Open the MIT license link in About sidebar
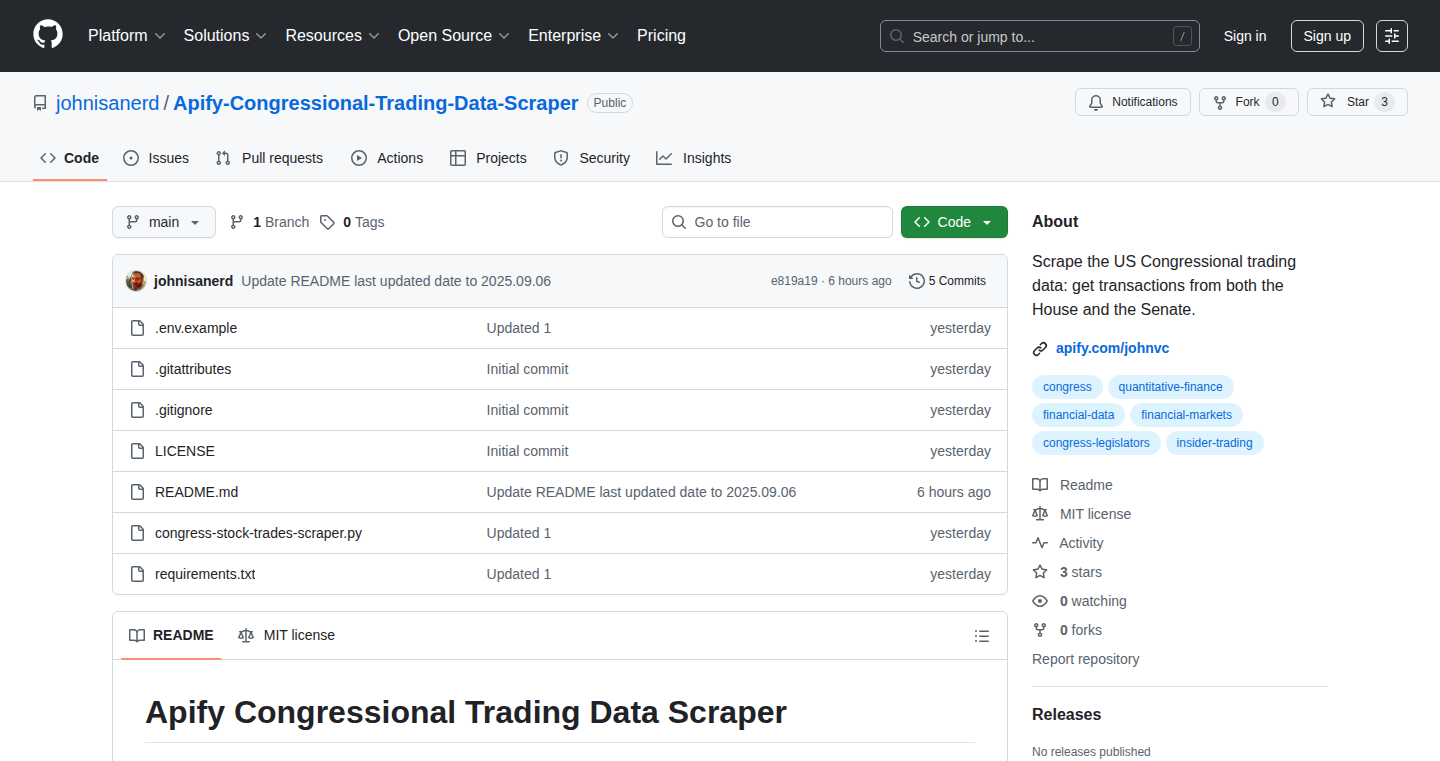This screenshot has height=761, width=1440. tap(1082, 514)
